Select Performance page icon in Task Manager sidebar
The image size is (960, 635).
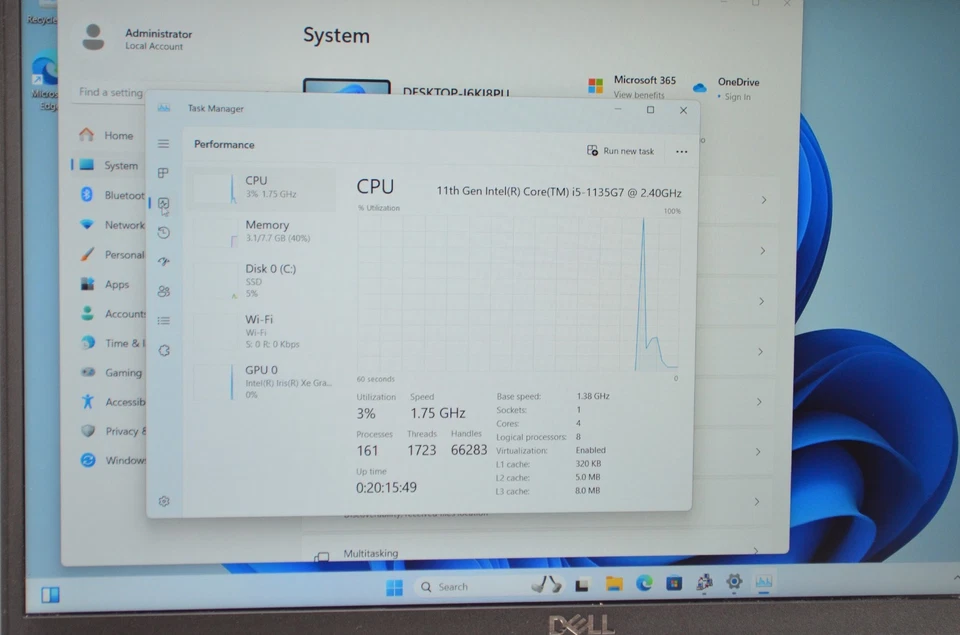163,203
